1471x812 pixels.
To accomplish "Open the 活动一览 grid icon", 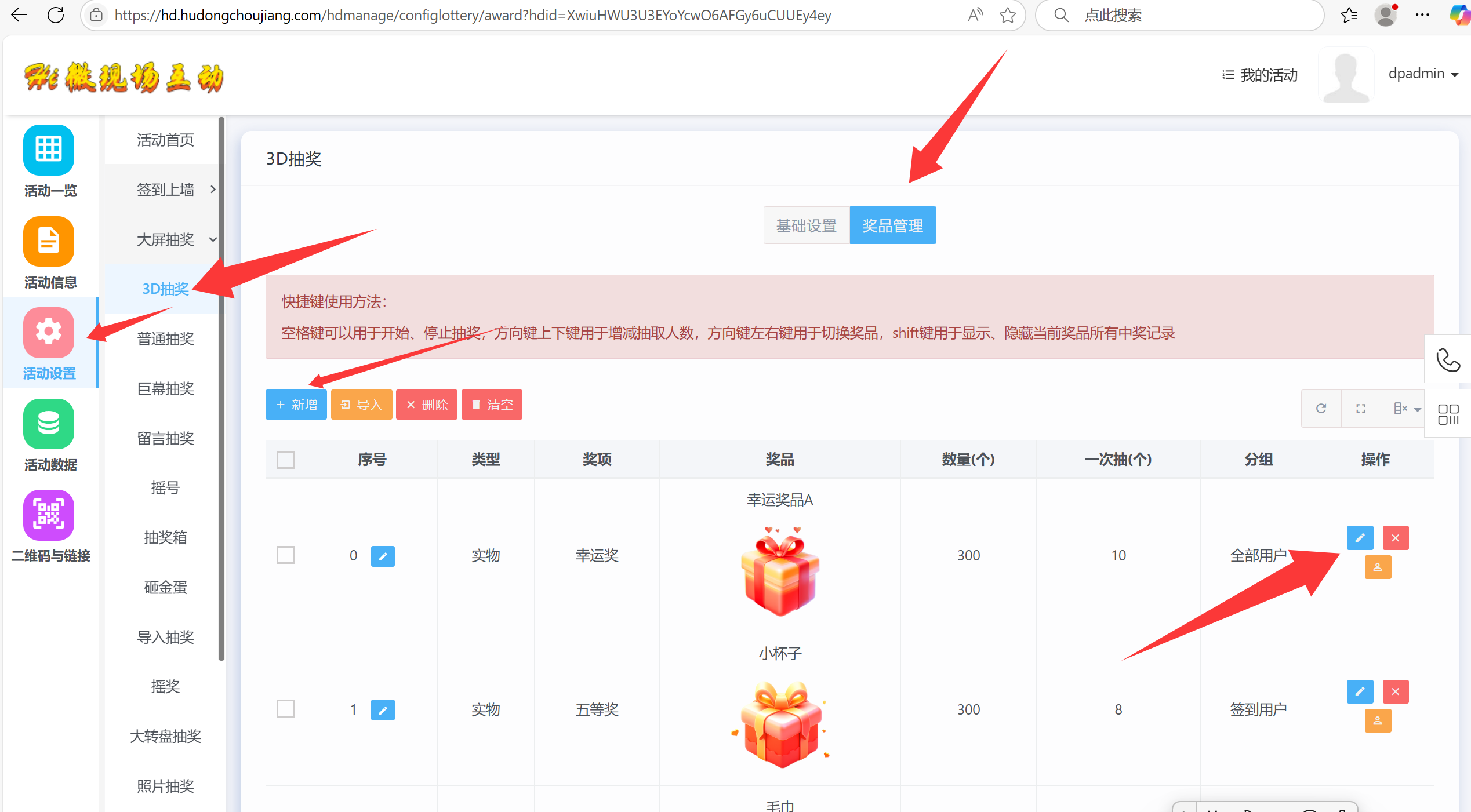I will tap(49, 150).
